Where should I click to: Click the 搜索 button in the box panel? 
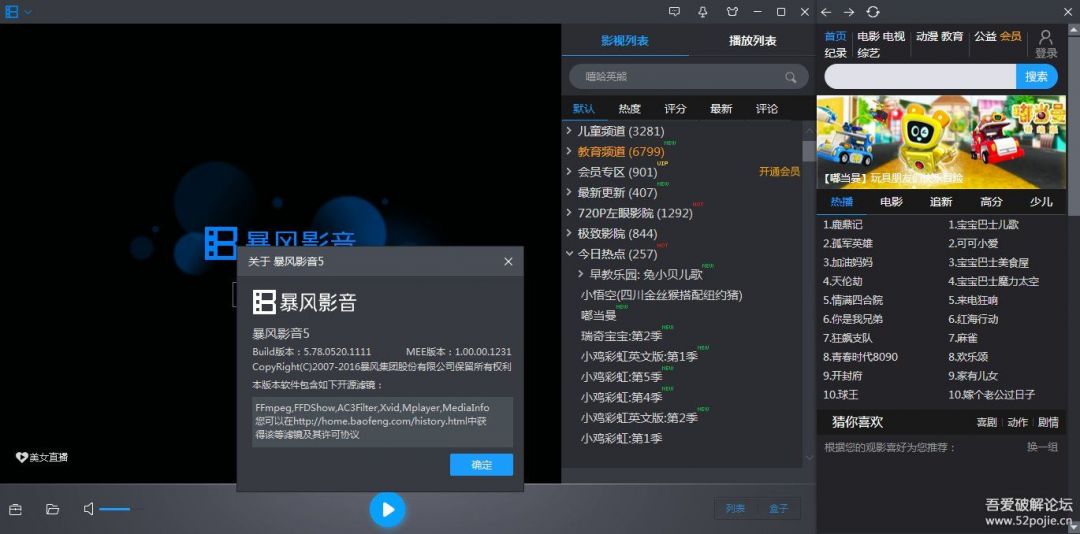1037,76
